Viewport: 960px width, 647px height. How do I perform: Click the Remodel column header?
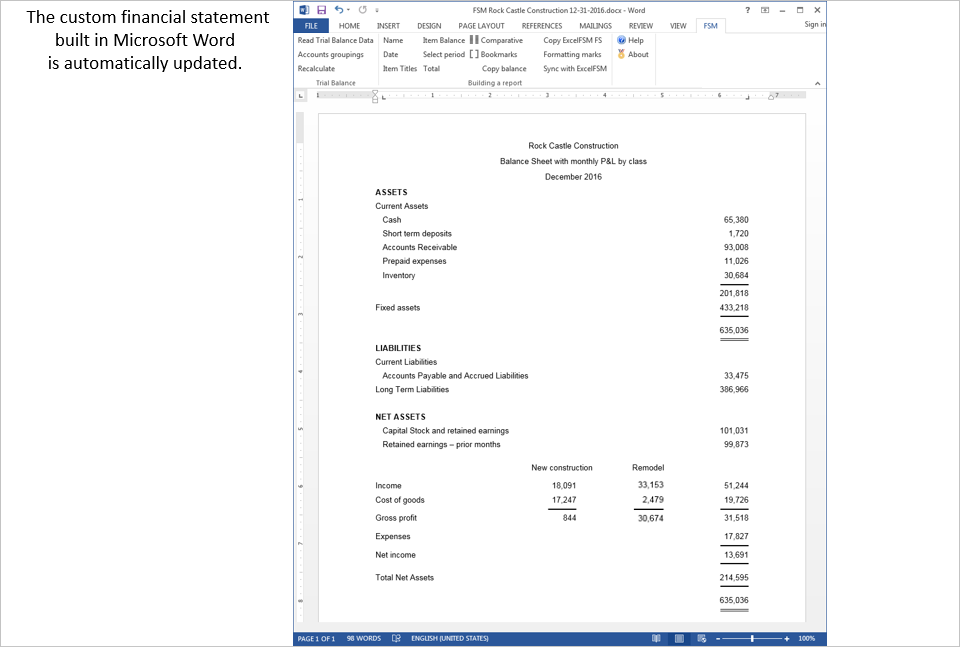tap(648, 468)
